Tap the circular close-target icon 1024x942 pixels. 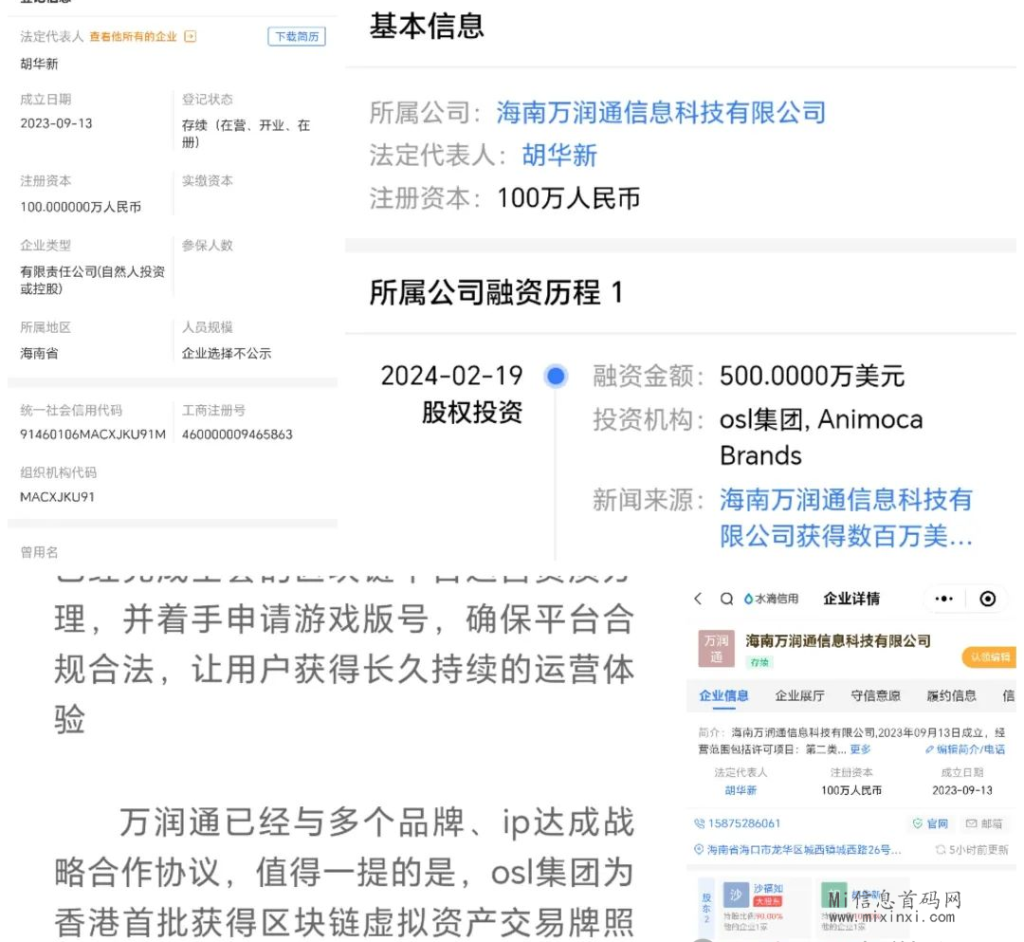(987, 599)
